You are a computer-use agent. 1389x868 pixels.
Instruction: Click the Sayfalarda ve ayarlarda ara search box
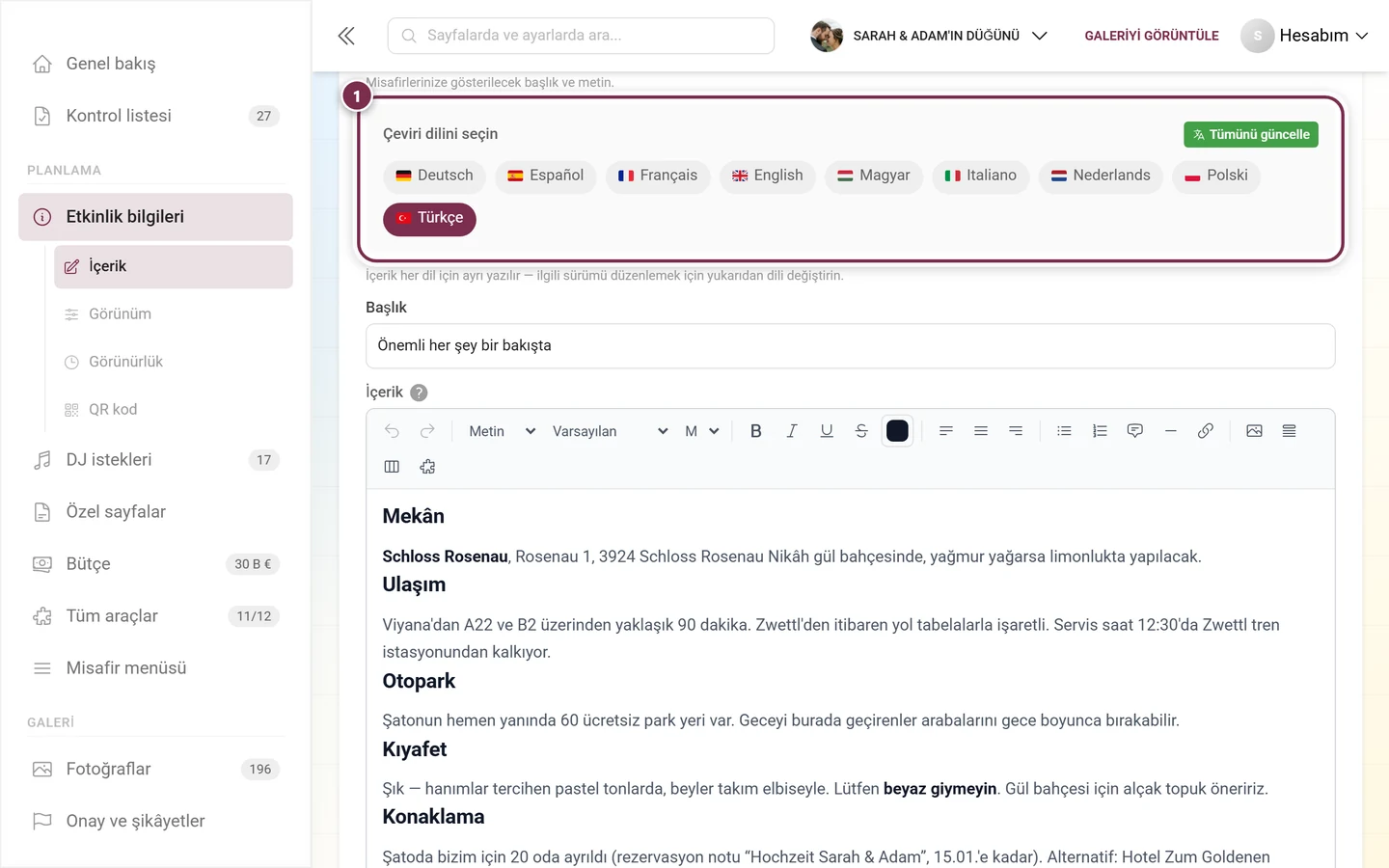tap(581, 36)
